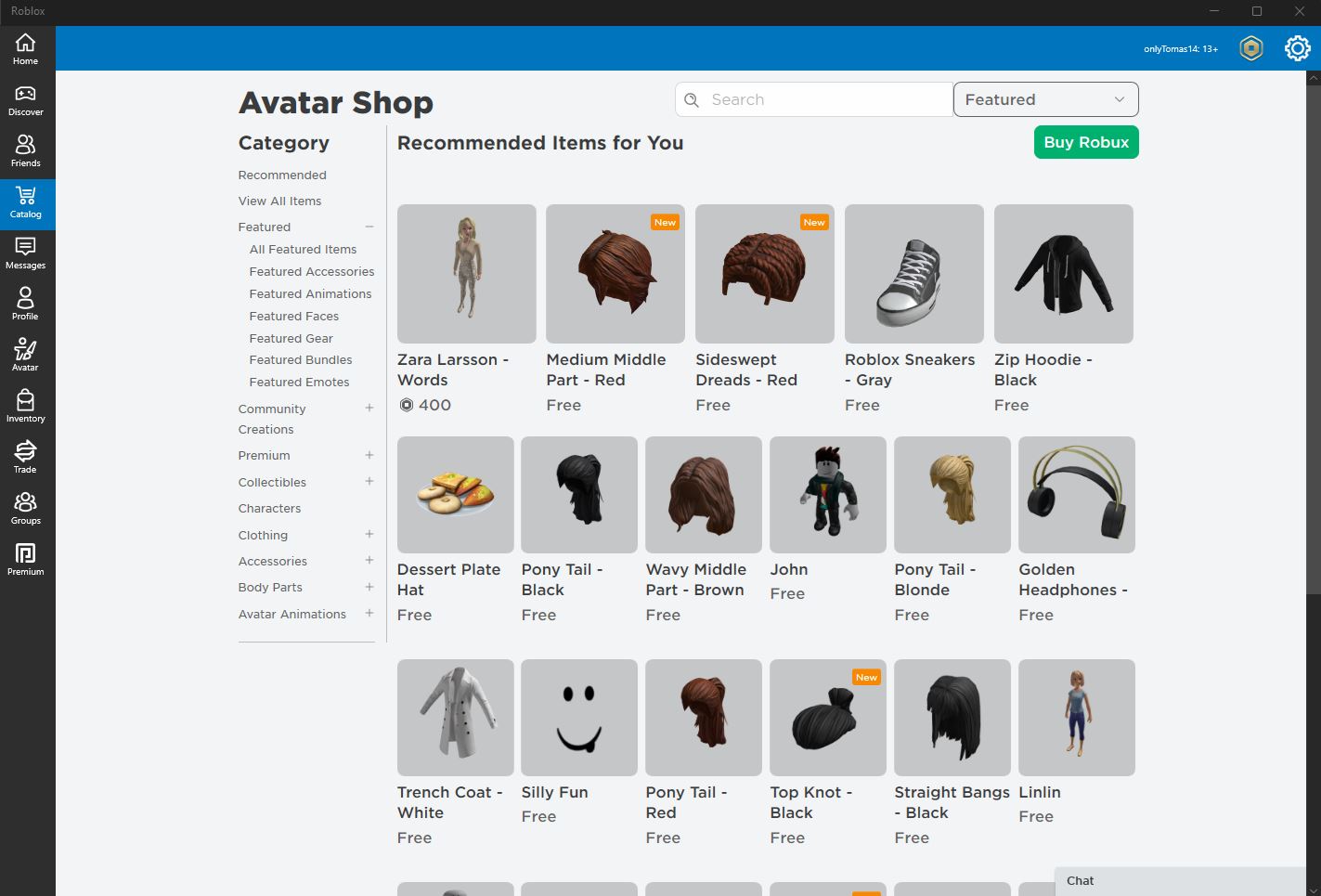Select the Catalog cart icon

[x=25, y=203]
